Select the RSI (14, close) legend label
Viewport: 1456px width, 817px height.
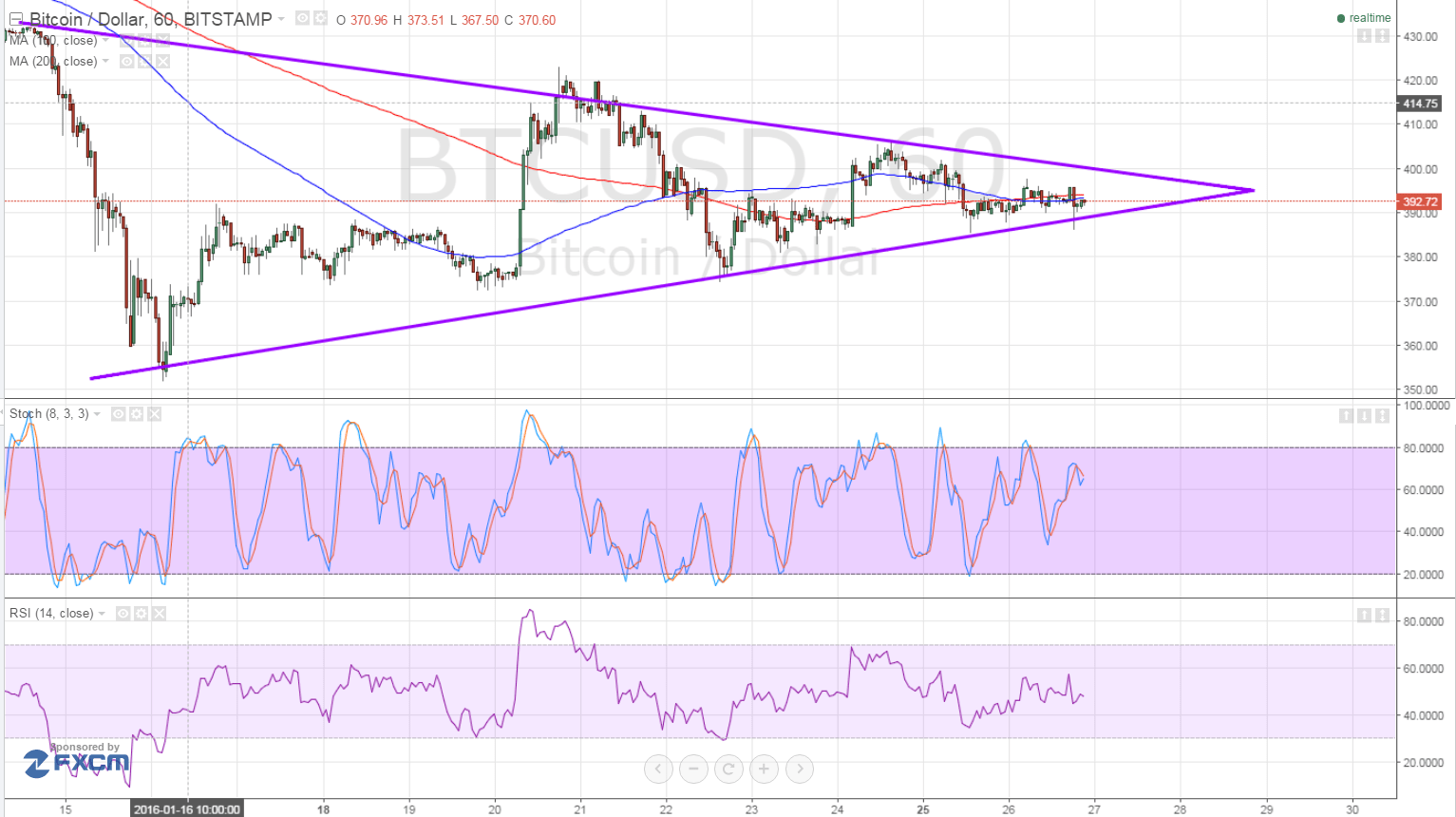point(51,614)
